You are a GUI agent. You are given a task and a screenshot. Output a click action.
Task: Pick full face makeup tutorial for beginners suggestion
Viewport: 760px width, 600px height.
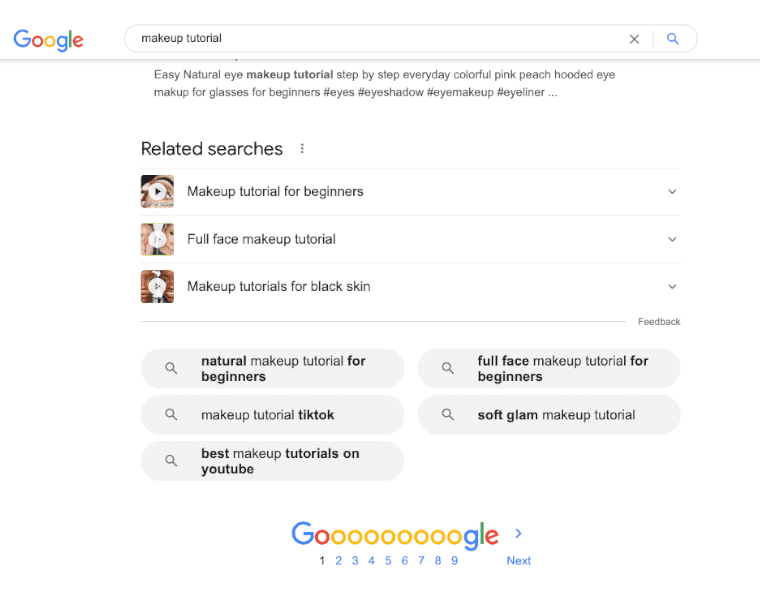pos(548,369)
